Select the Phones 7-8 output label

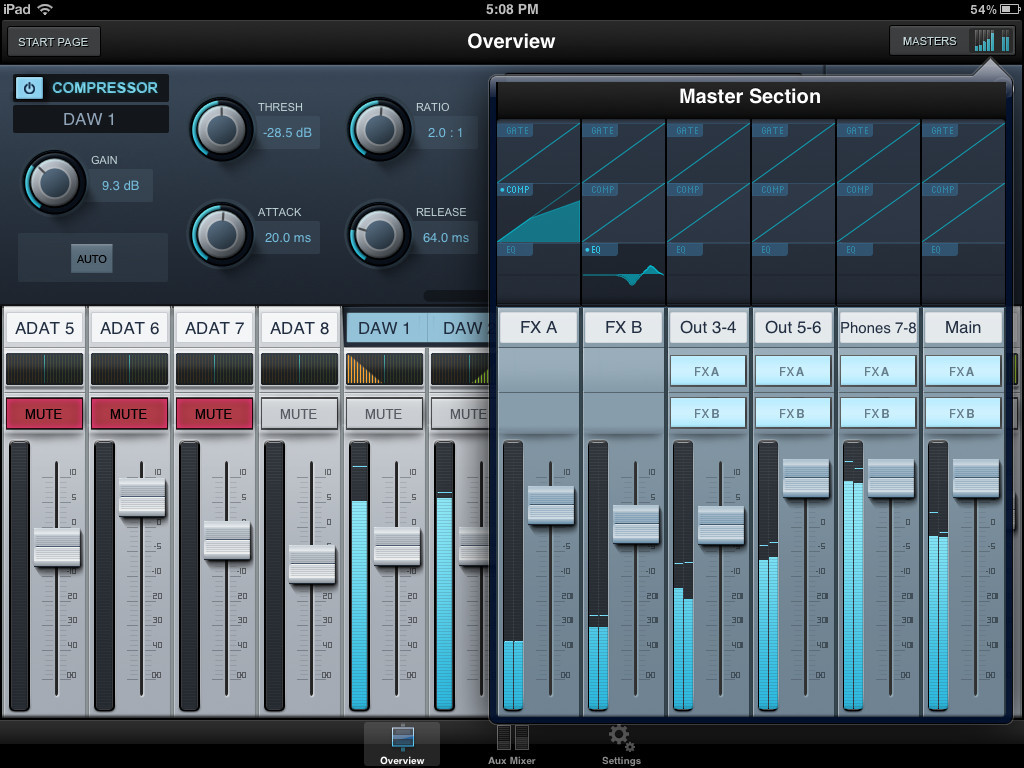click(x=878, y=327)
